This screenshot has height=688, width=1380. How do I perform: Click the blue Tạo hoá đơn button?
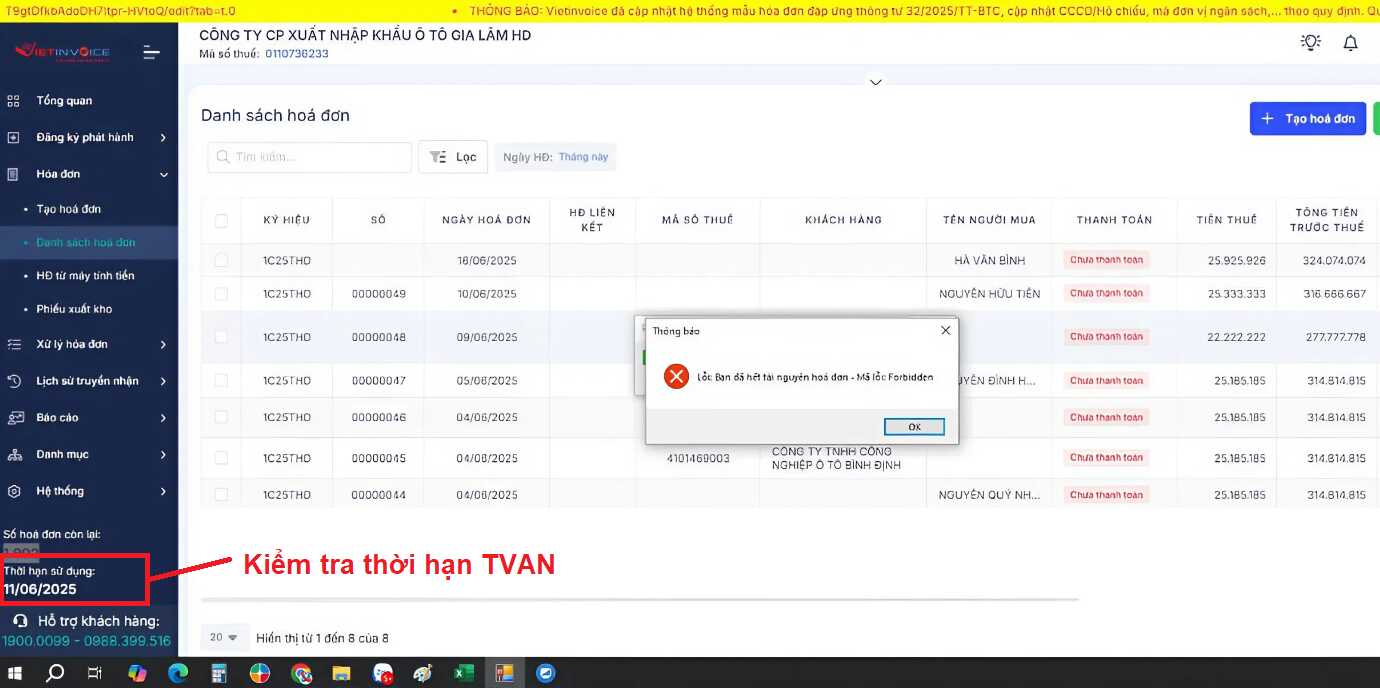coord(1307,118)
